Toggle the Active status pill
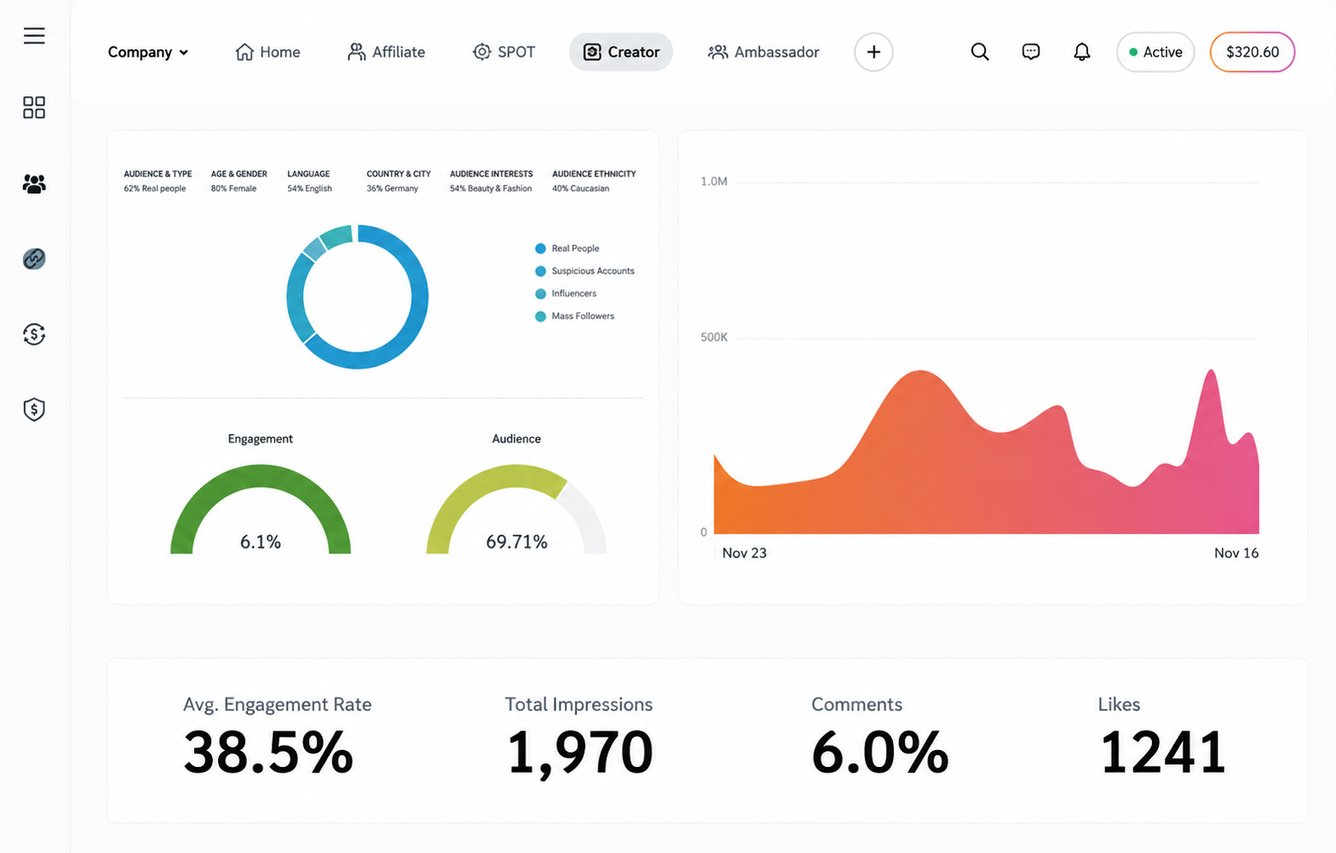 coord(1156,52)
